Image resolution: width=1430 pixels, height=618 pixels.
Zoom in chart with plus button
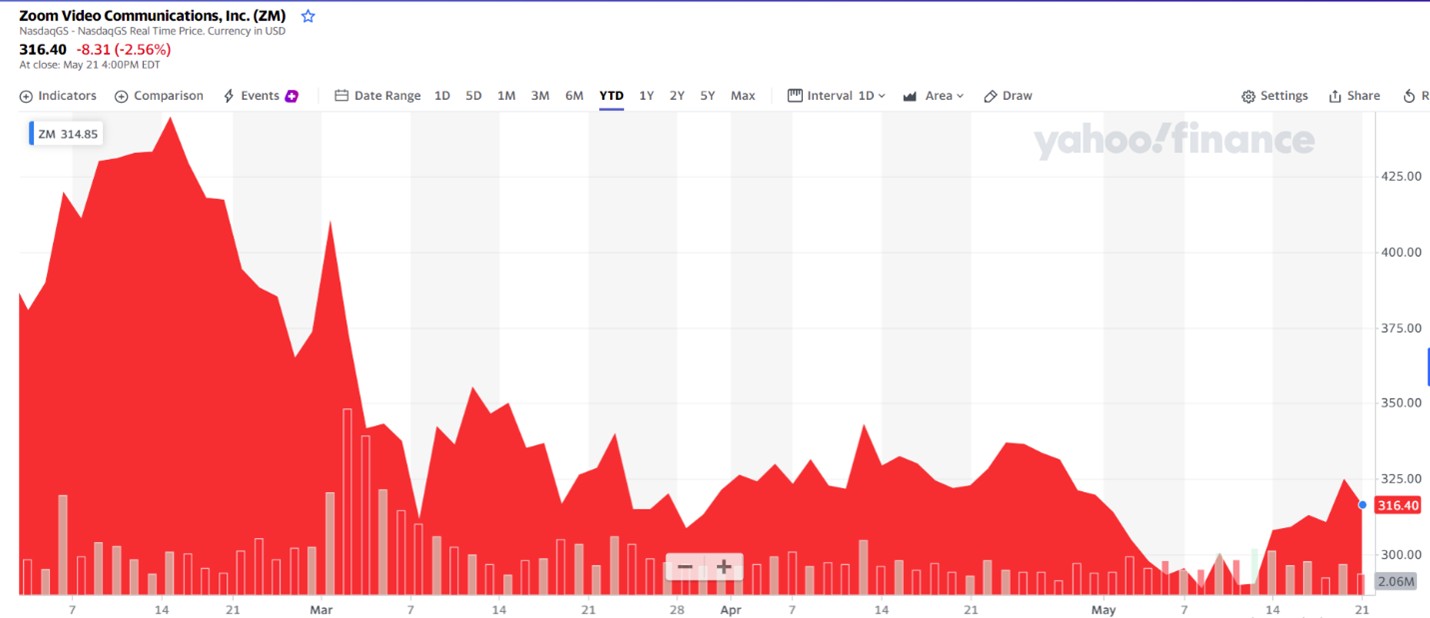pyautogui.click(x=724, y=567)
